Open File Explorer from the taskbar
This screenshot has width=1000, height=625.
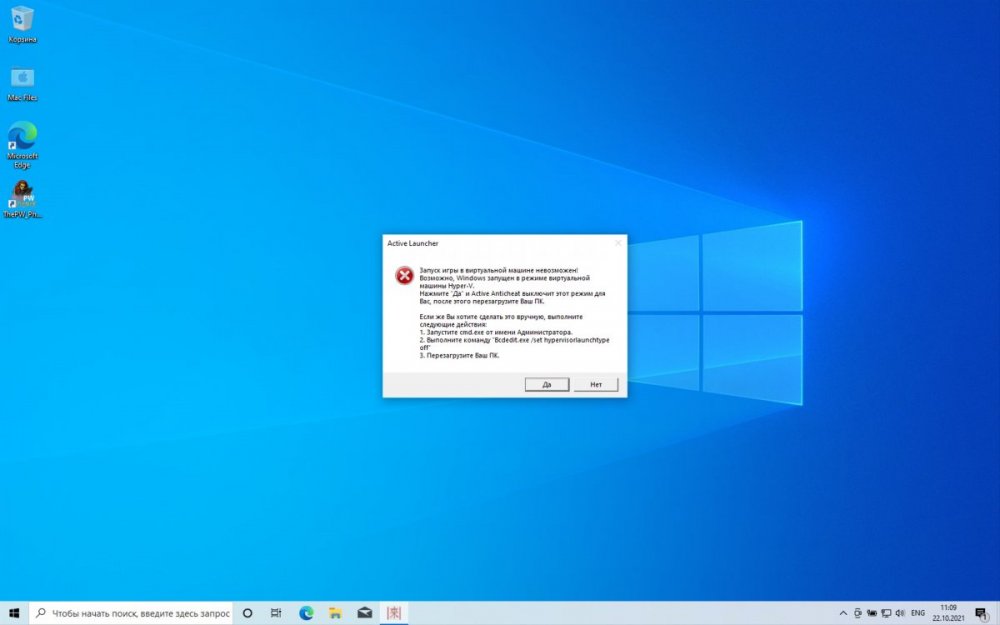(336, 613)
